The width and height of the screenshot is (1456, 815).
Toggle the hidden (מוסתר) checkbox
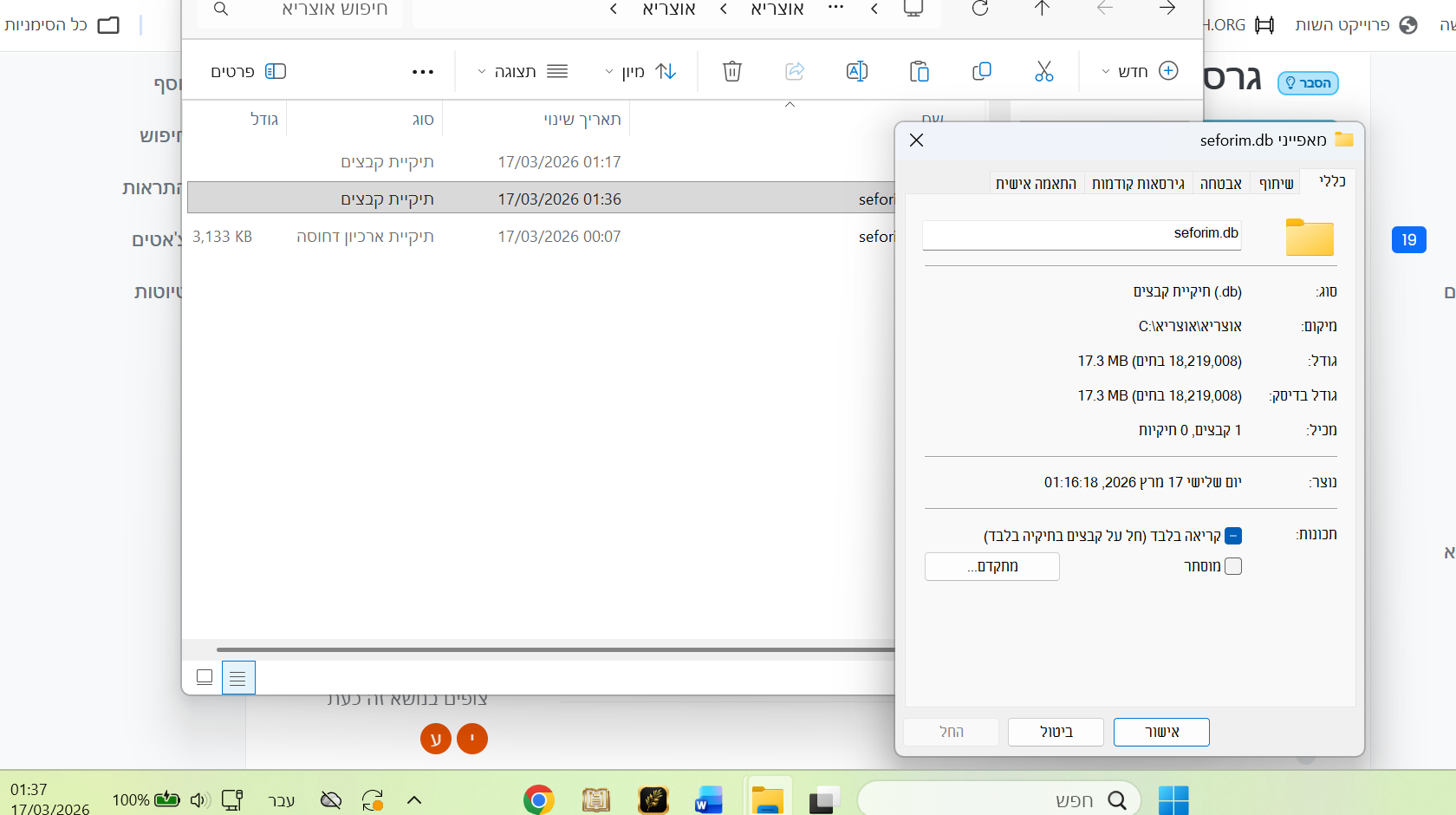coord(1233,566)
